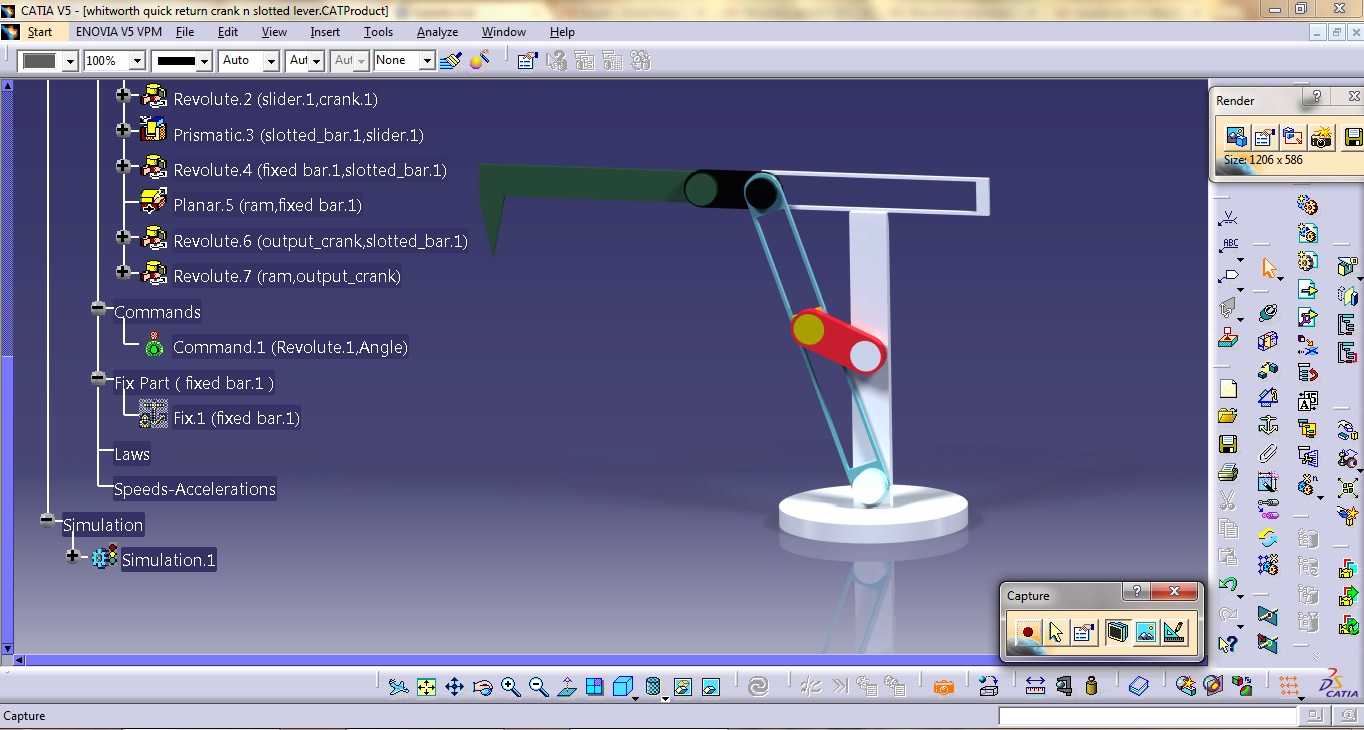The width and height of the screenshot is (1364, 730).
Task: Select Fix.1 (fixed bar.1) in tree
Action: coord(236,418)
